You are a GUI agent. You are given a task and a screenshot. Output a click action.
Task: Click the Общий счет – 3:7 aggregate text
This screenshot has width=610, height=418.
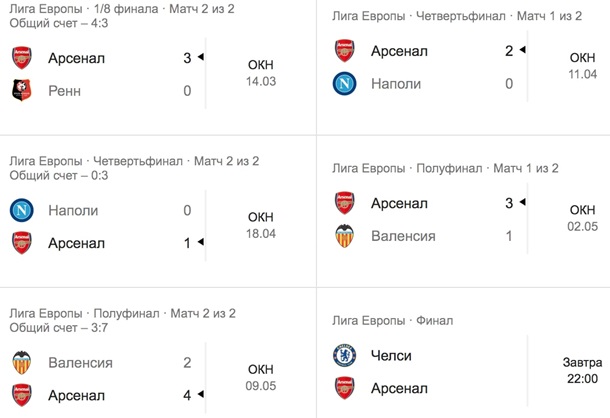[x=59, y=328]
